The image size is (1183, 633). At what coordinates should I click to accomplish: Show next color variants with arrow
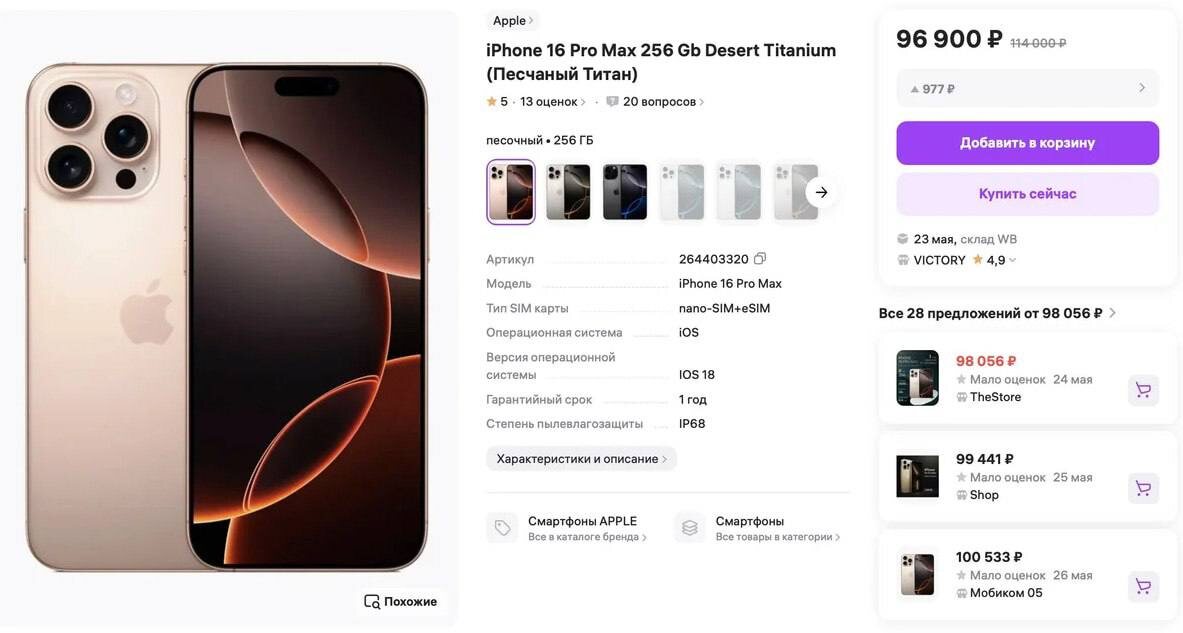[821, 192]
